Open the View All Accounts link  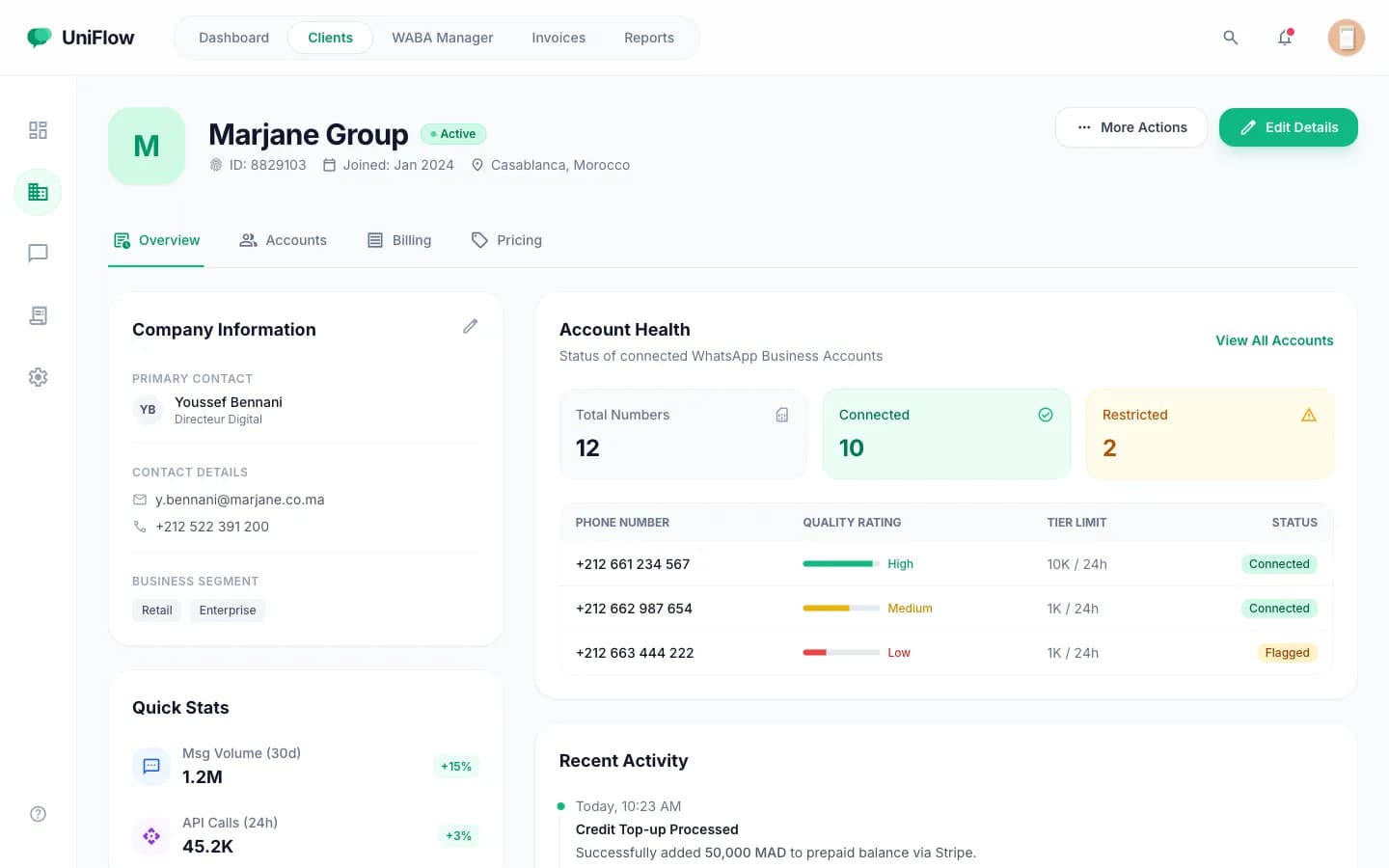[1274, 340]
